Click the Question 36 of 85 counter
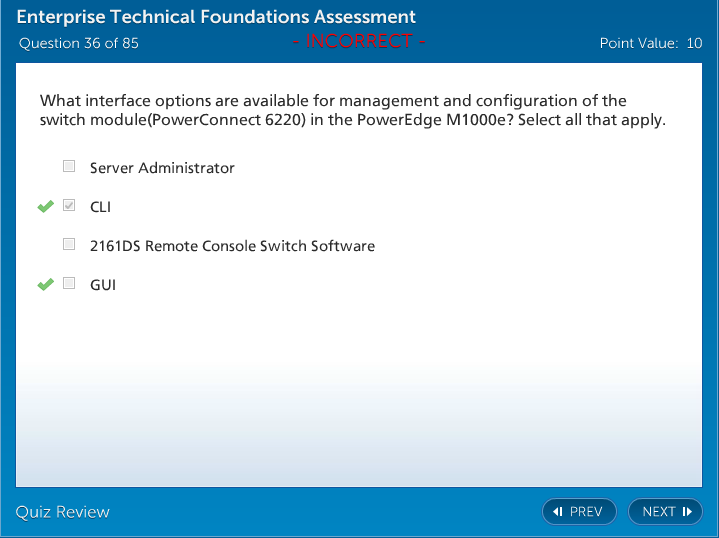Image resolution: width=719 pixels, height=538 pixels. coord(79,43)
